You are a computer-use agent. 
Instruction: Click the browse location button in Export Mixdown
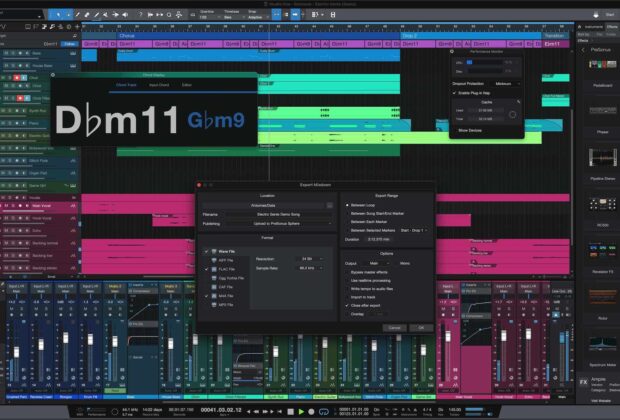pos(329,204)
